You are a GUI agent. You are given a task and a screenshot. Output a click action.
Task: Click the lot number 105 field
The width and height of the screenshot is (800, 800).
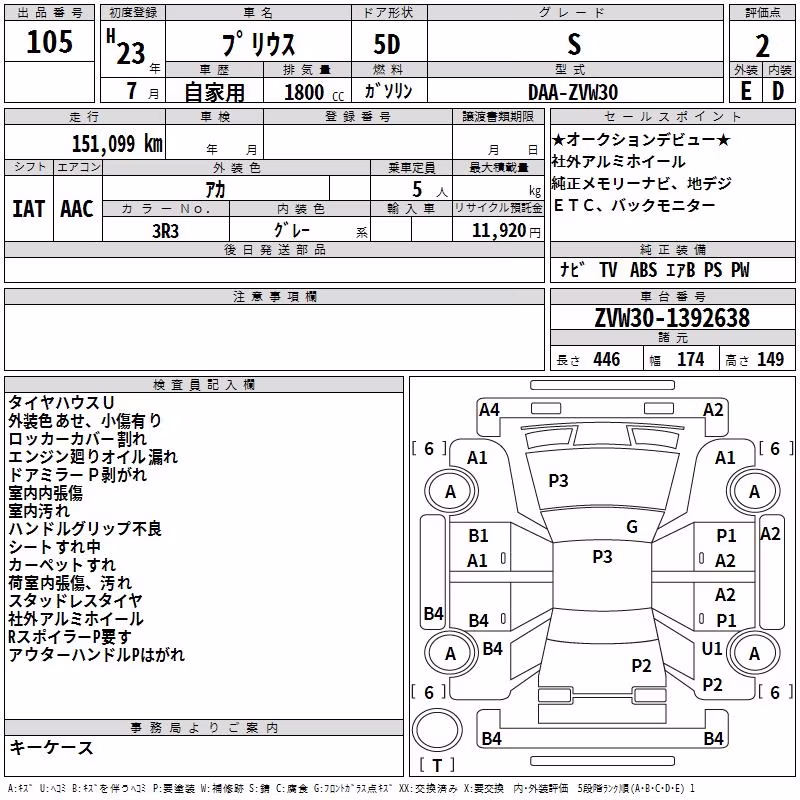(49, 42)
